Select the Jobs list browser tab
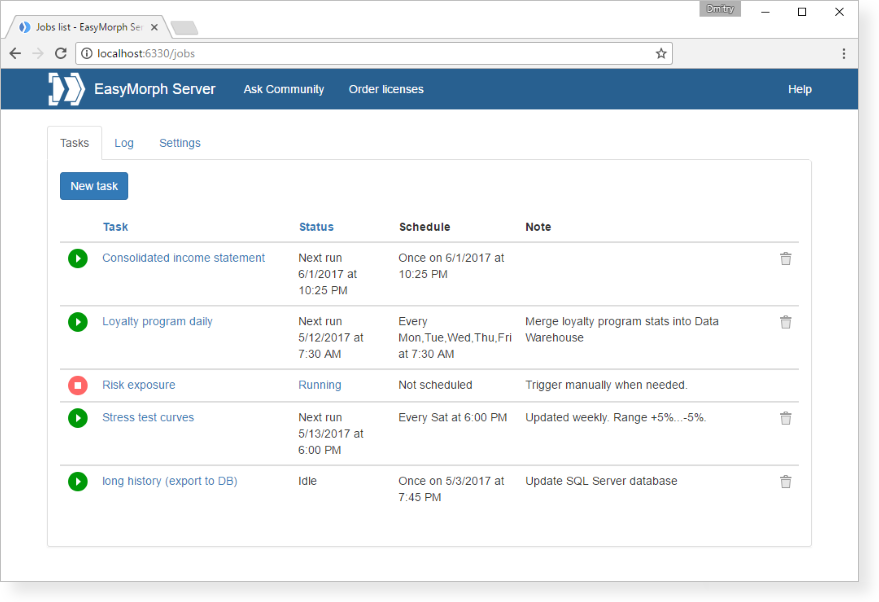879x602 pixels. click(x=89, y=27)
